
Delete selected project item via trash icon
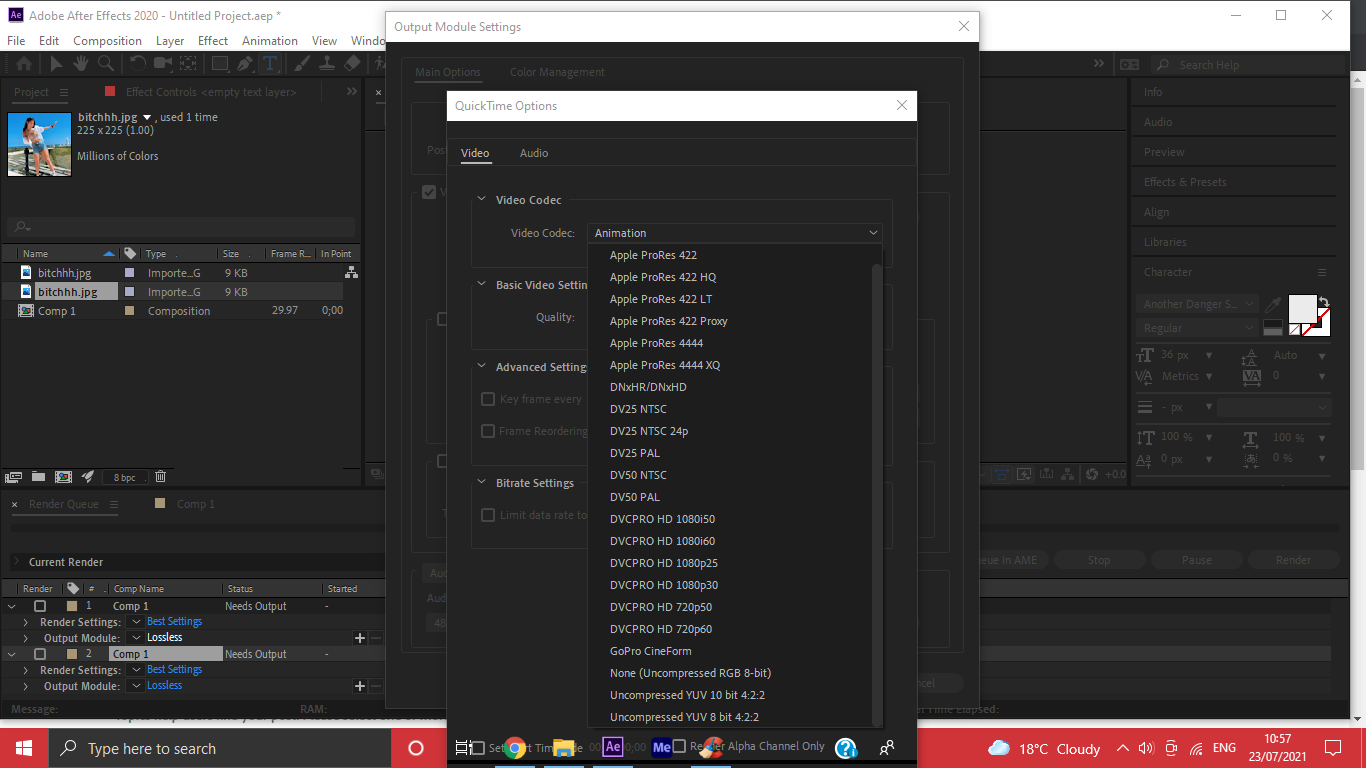[160, 477]
